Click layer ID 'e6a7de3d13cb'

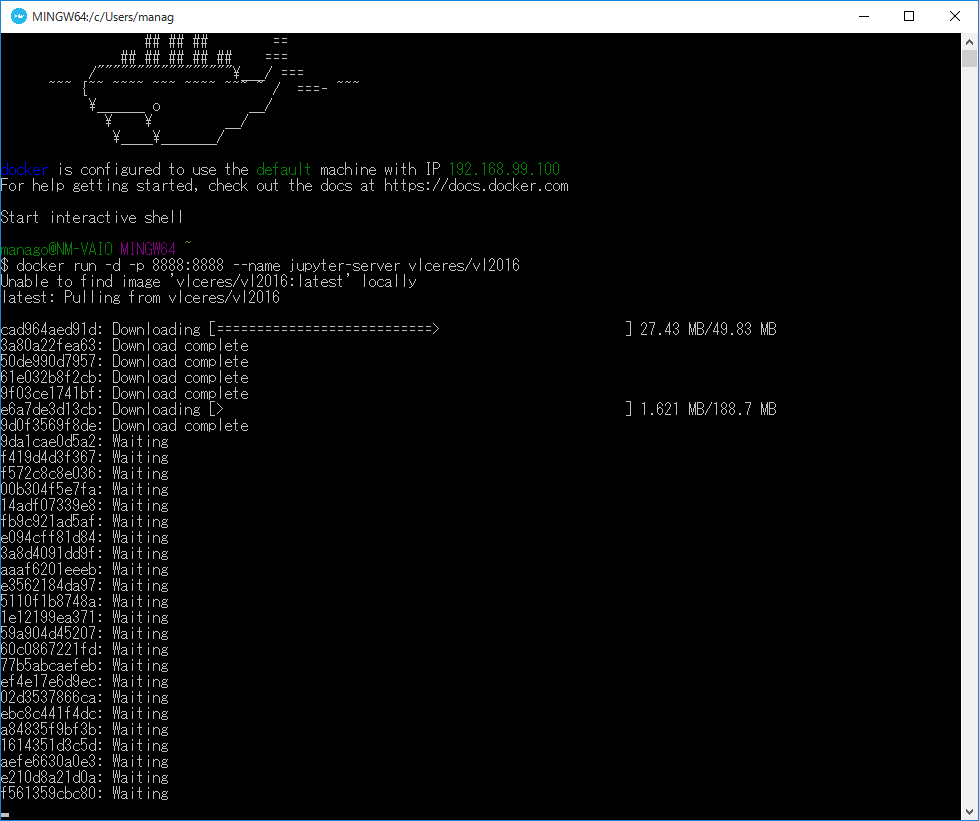(49, 409)
